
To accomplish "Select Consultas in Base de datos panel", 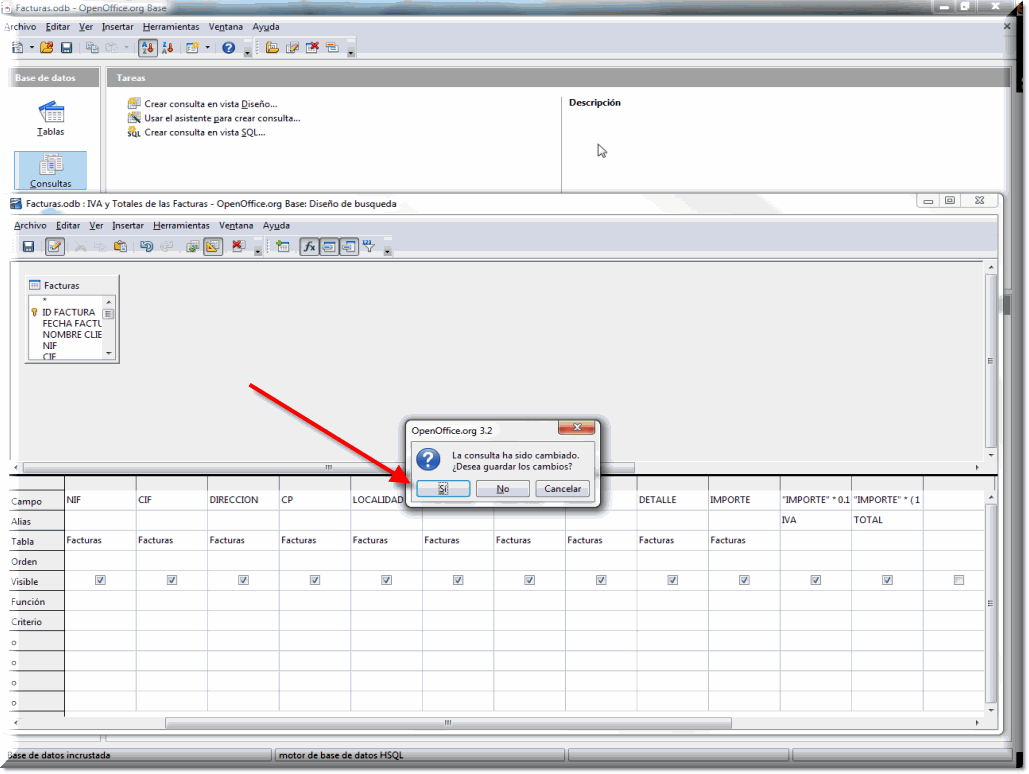I will [x=51, y=170].
